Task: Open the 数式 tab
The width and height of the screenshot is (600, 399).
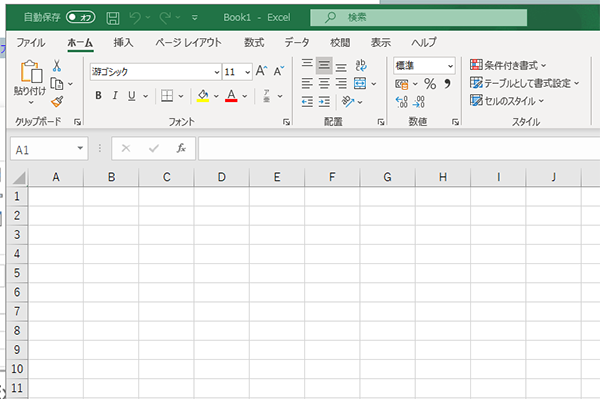Action: (x=254, y=42)
